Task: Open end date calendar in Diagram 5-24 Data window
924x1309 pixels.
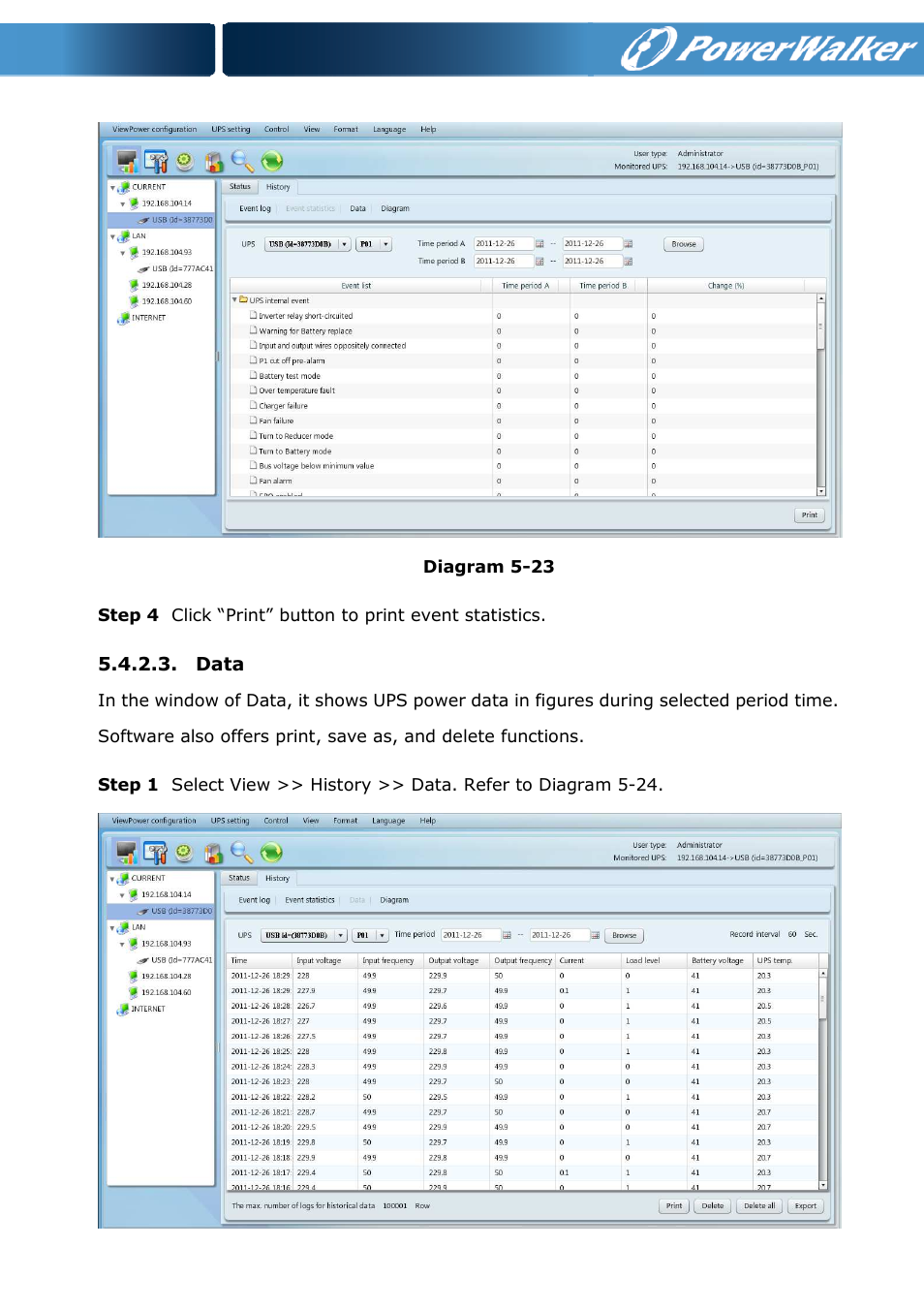Action: 595,935
